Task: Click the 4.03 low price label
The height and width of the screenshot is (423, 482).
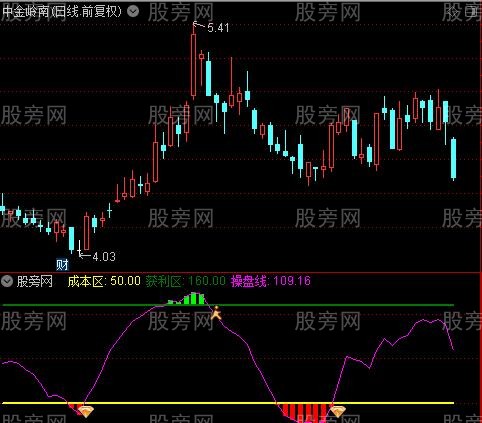Action: coord(104,257)
